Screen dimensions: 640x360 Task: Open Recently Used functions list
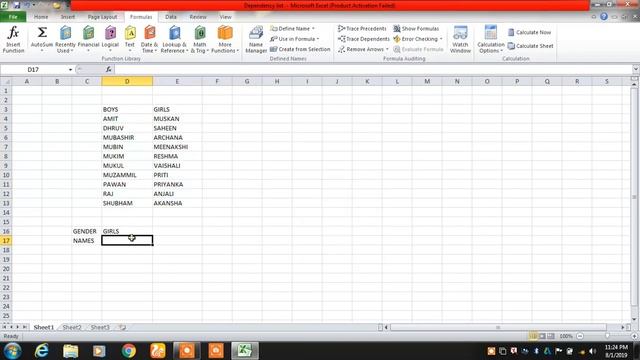click(65, 39)
